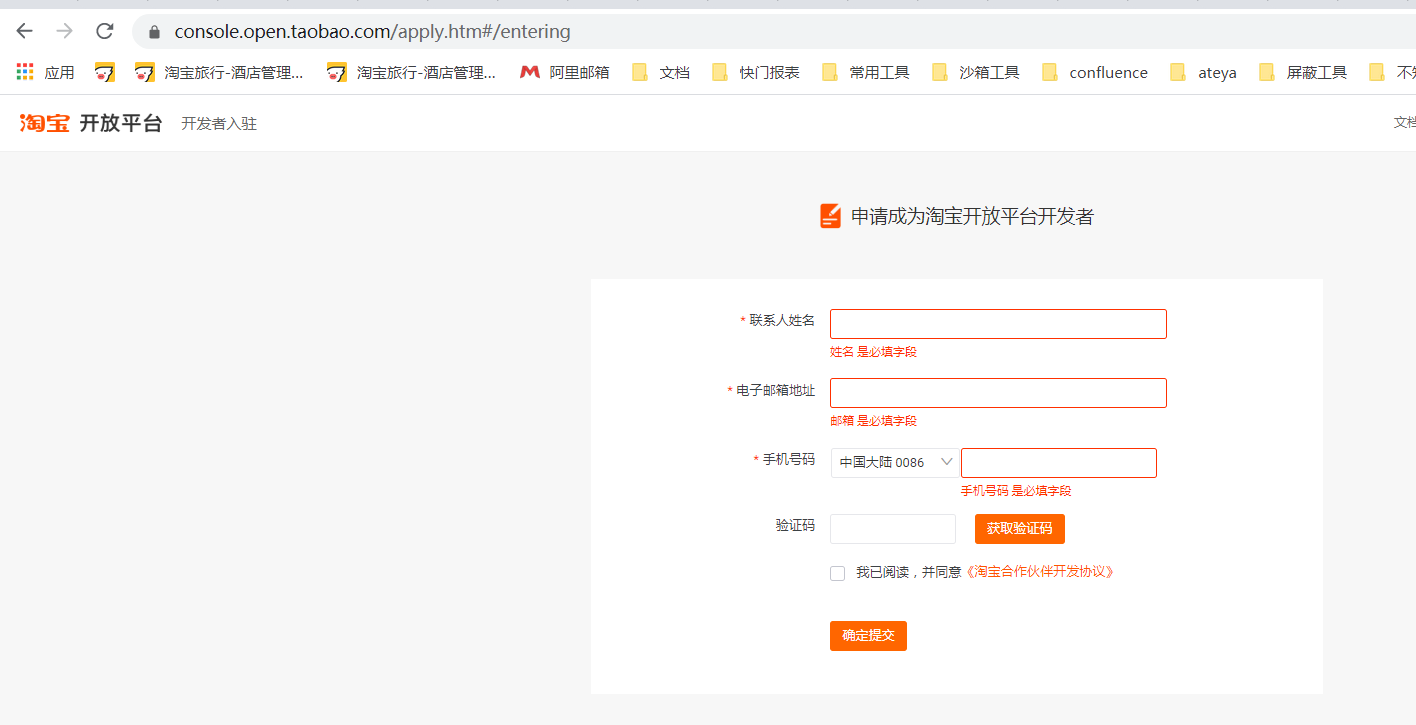Focus the 联系人姓名 input field

pyautogui.click(x=998, y=324)
